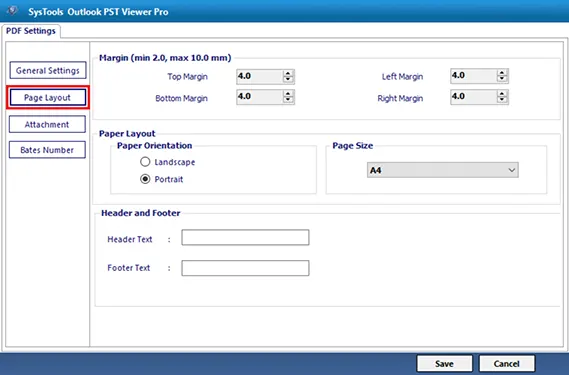Open the Page Size A4 dropdown
Screen dimensions: 569x375
443,170
